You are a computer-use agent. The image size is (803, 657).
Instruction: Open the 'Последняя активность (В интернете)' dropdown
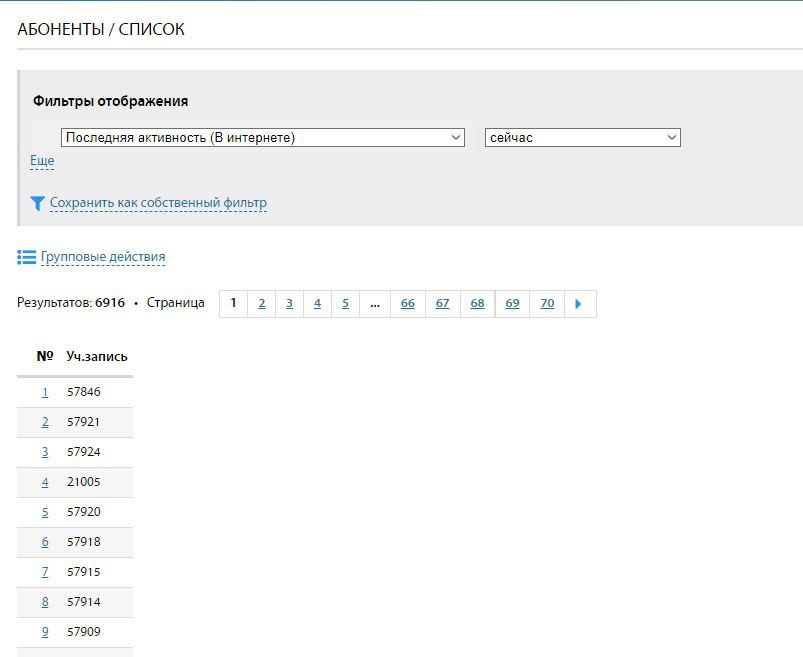pyautogui.click(x=263, y=138)
